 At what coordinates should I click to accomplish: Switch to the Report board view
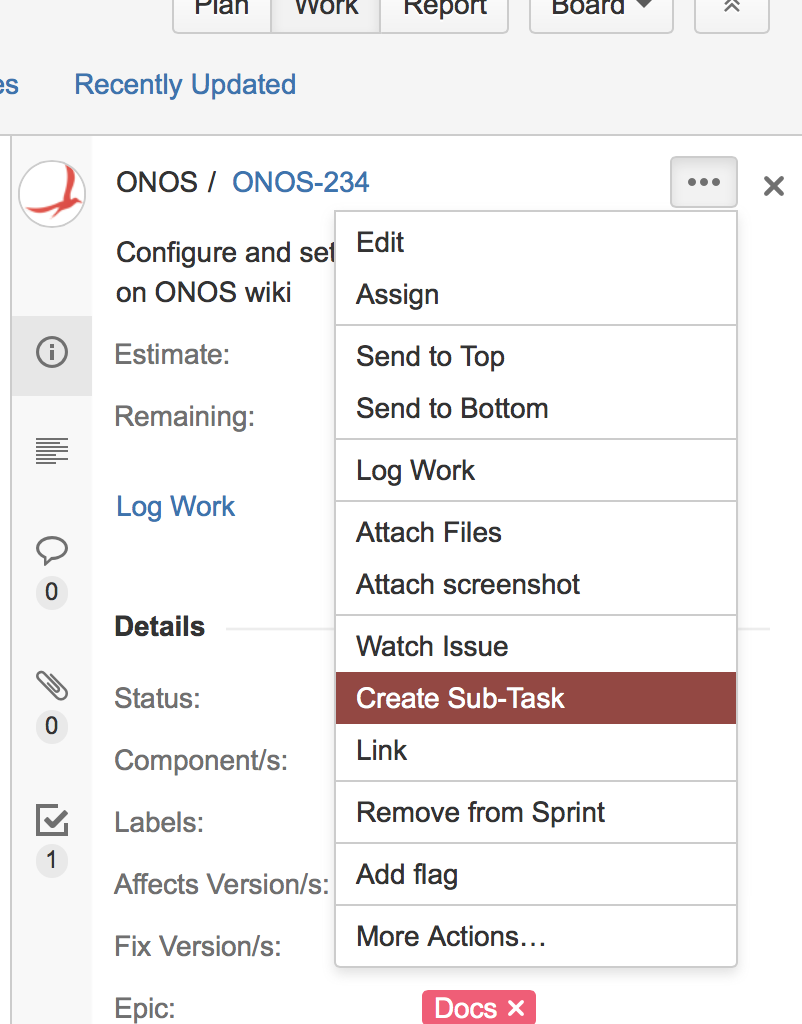pos(444,8)
